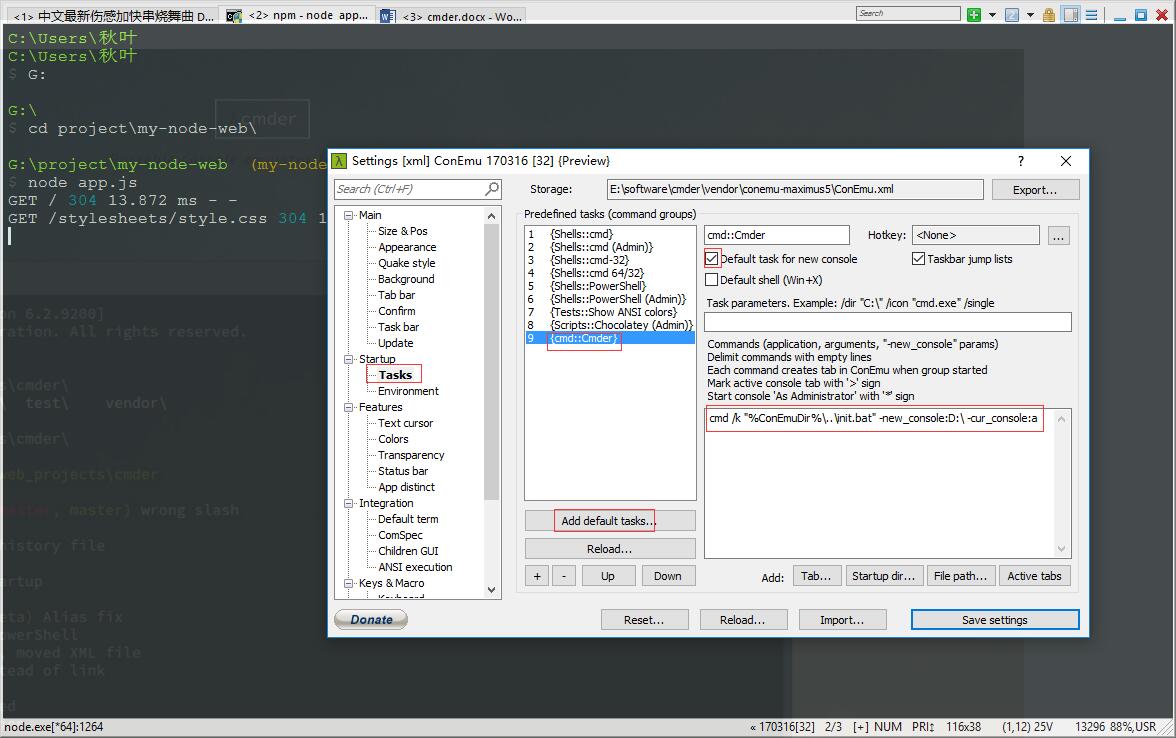The height and width of the screenshot is (738, 1176).
Task: Click the magnifier icon in settings search
Action: 492,189
